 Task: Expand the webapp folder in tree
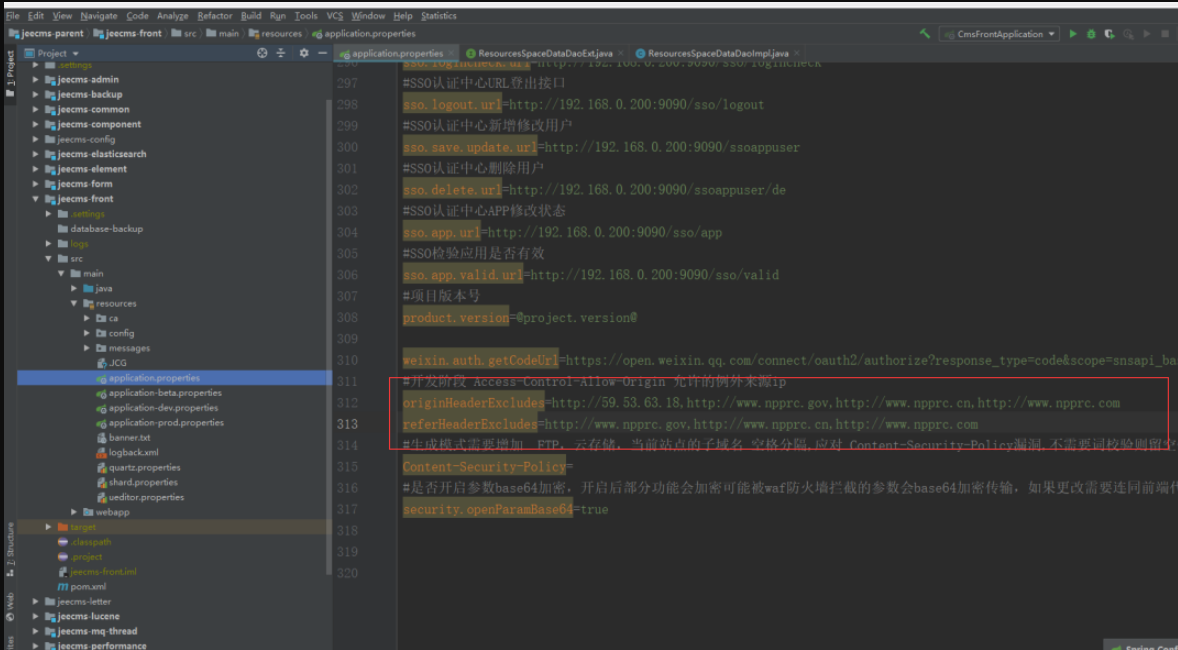75,512
